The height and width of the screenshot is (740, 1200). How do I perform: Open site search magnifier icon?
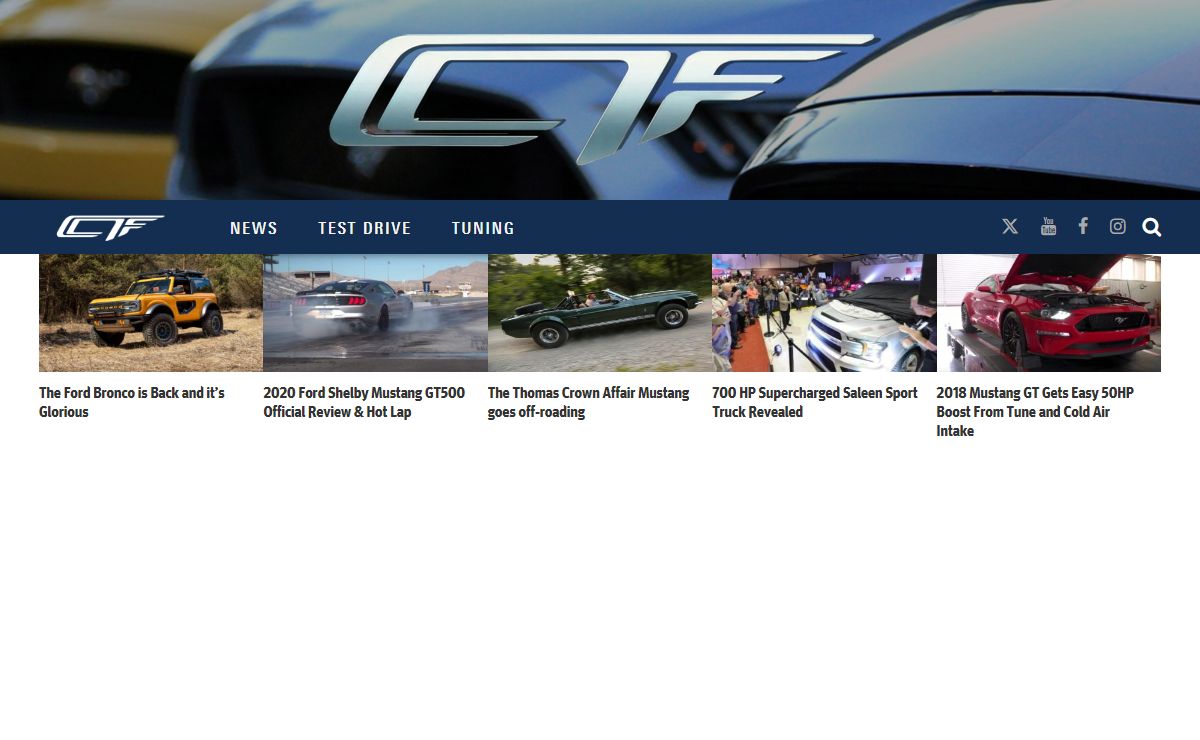pyautogui.click(x=1152, y=227)
